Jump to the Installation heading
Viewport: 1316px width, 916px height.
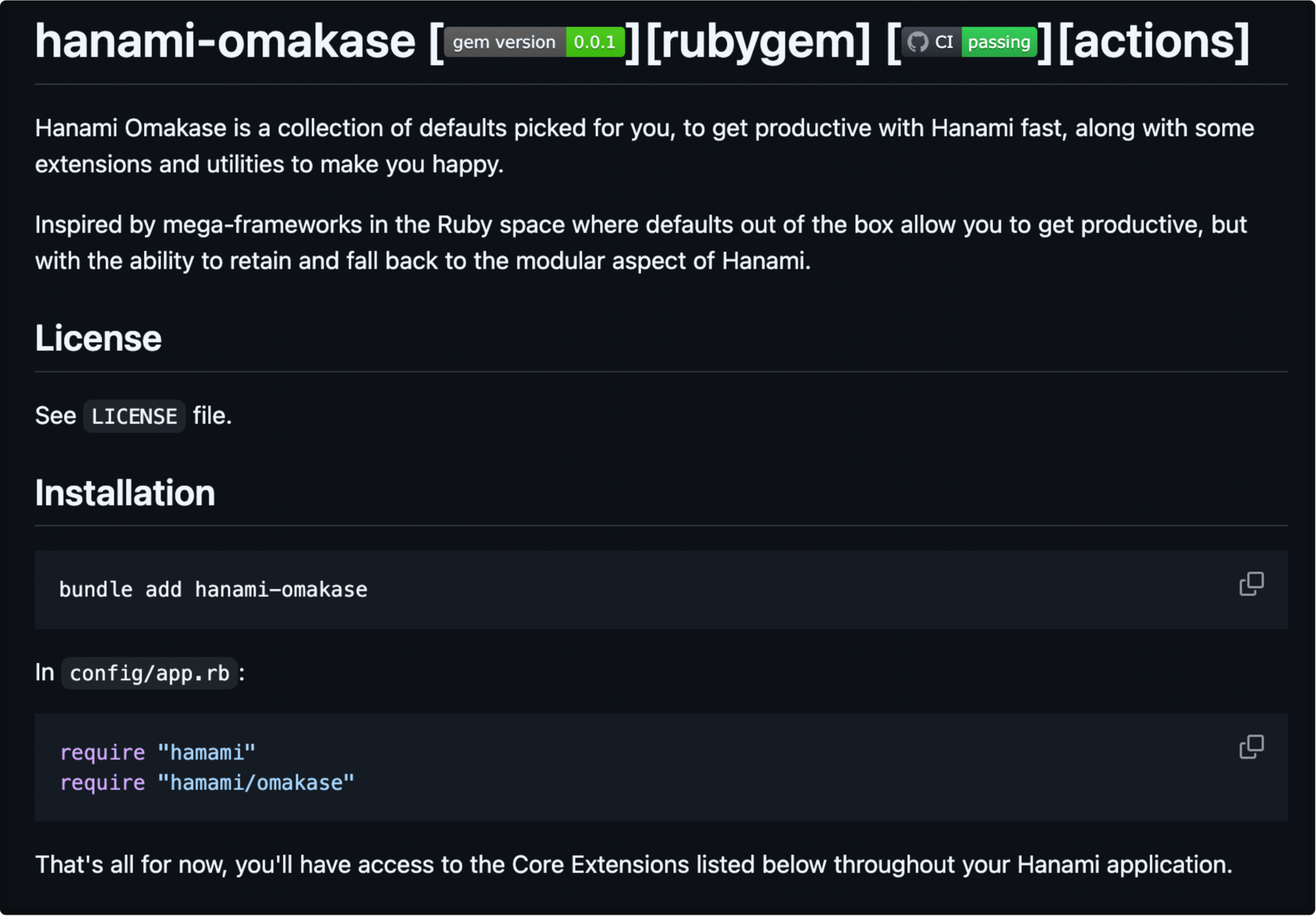[125, 493]
